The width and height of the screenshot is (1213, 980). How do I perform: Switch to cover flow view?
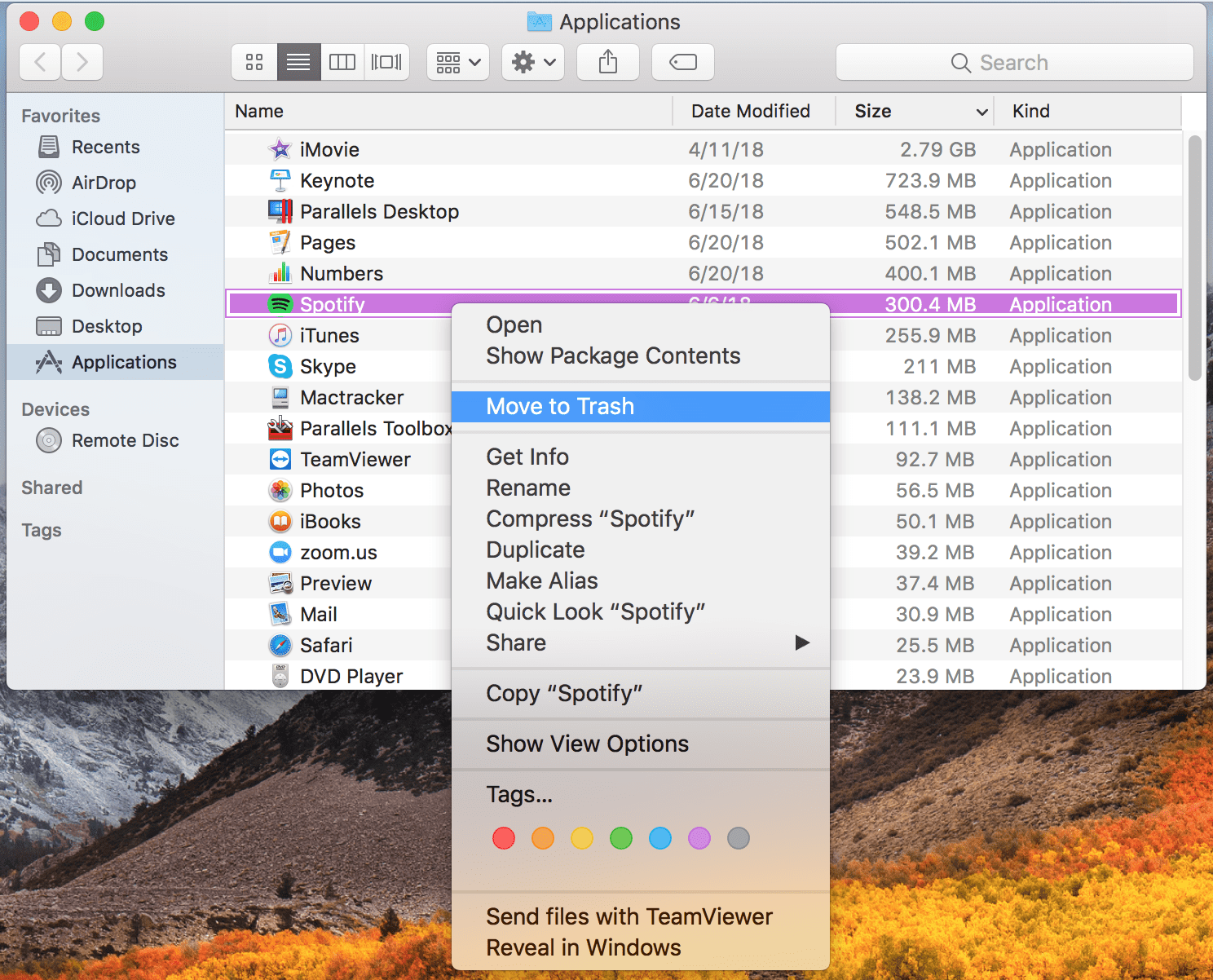pos(386,62)
